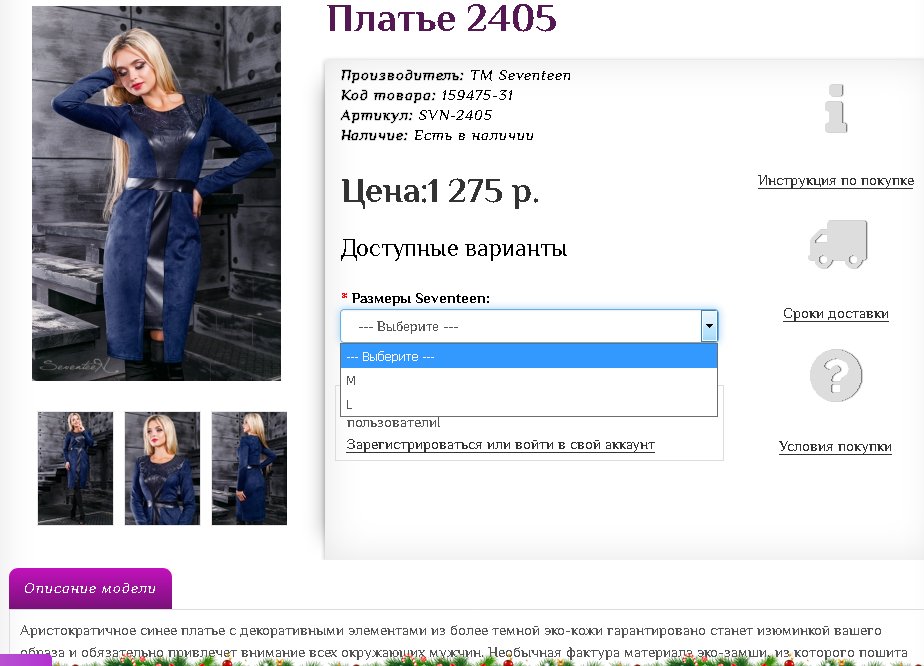924x666 pixels.
Task: Collapse the open size selection list
Action: tap(709, 325)
